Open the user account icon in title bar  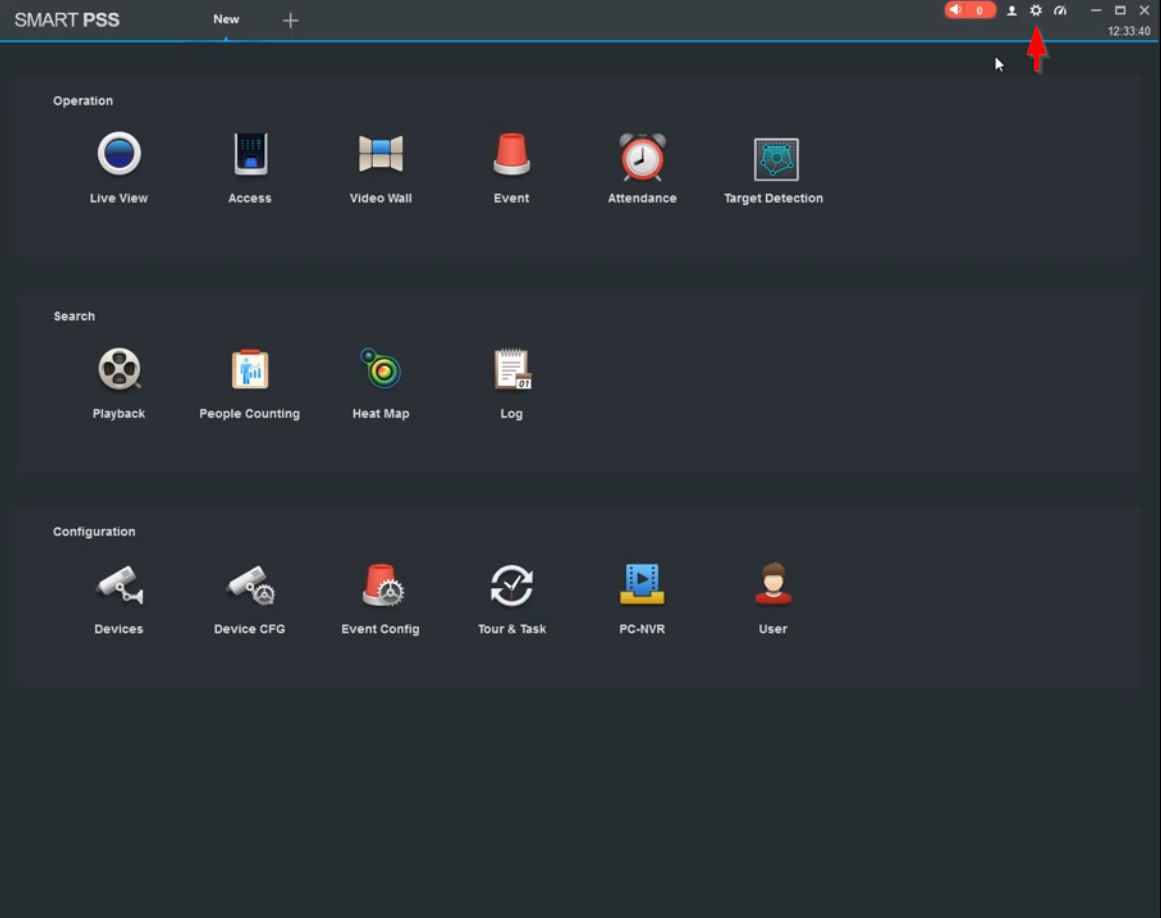tap(1011, 10)
